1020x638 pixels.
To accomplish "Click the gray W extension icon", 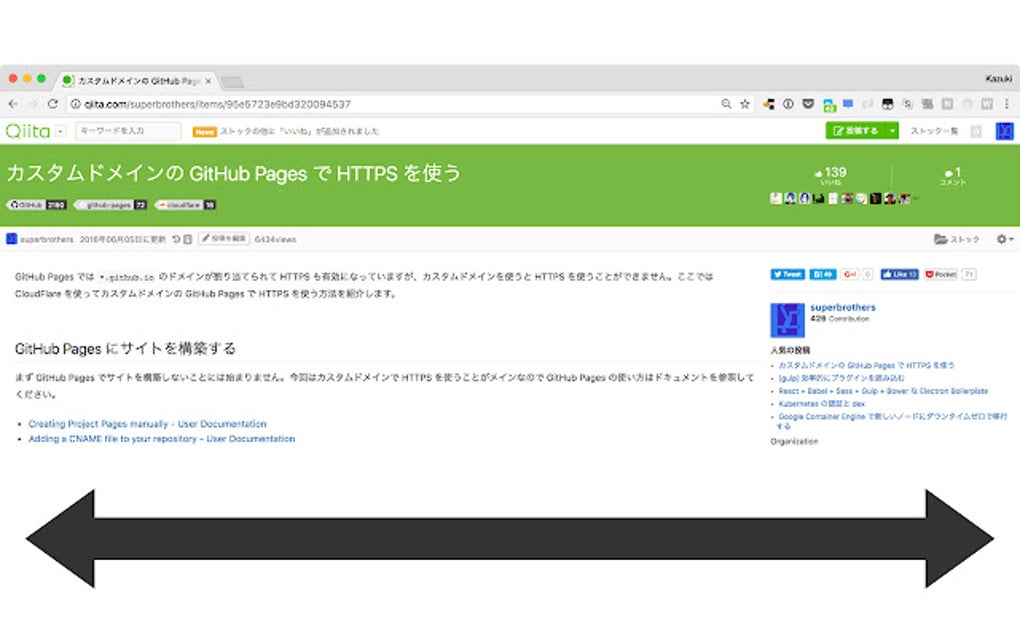I will coord(987,104).
